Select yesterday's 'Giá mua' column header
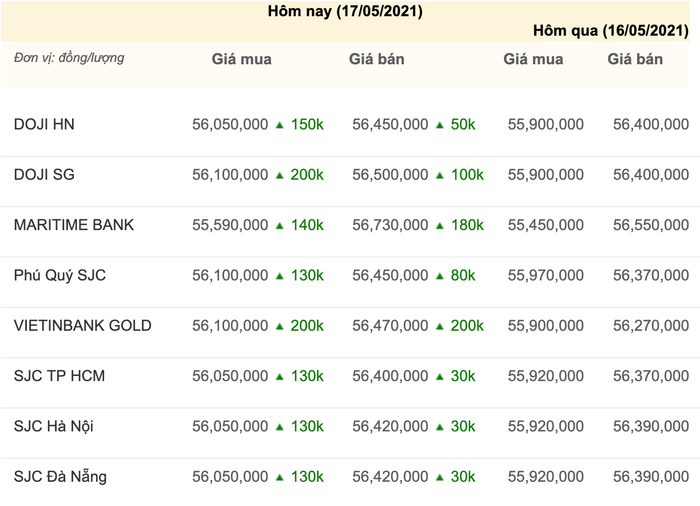Viewport: 700px width, 506px height. click(x=533, y=59)
